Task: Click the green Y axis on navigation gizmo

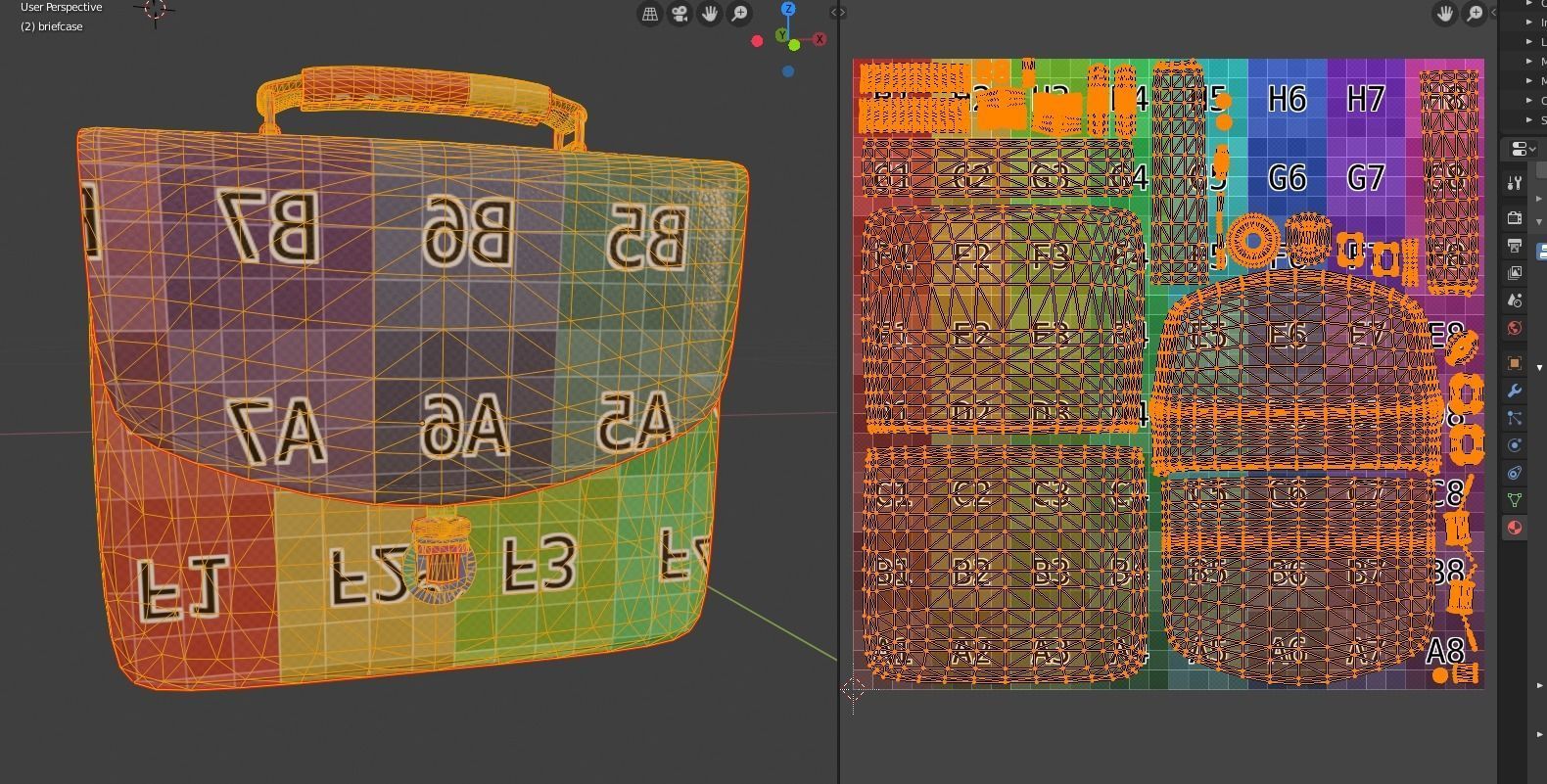Action: coord(781,35)
